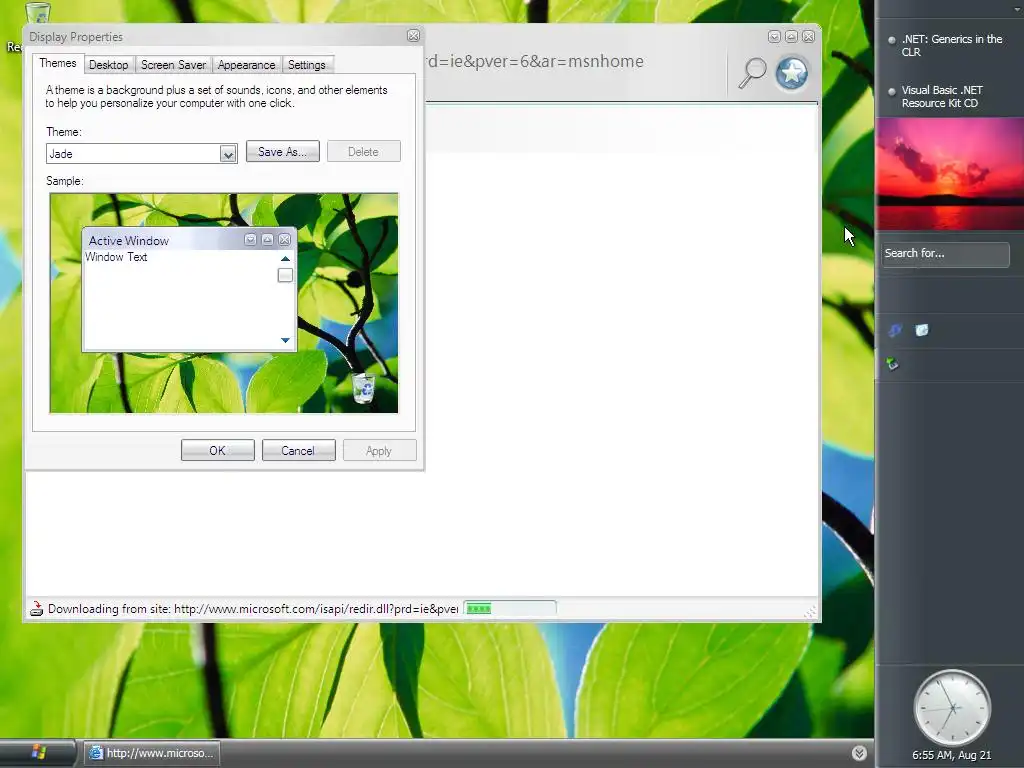Open 'Visual Basic .NET Resource Kit CD' link
The width and height of the screenshot is (1024, 768).
[942, 97]
